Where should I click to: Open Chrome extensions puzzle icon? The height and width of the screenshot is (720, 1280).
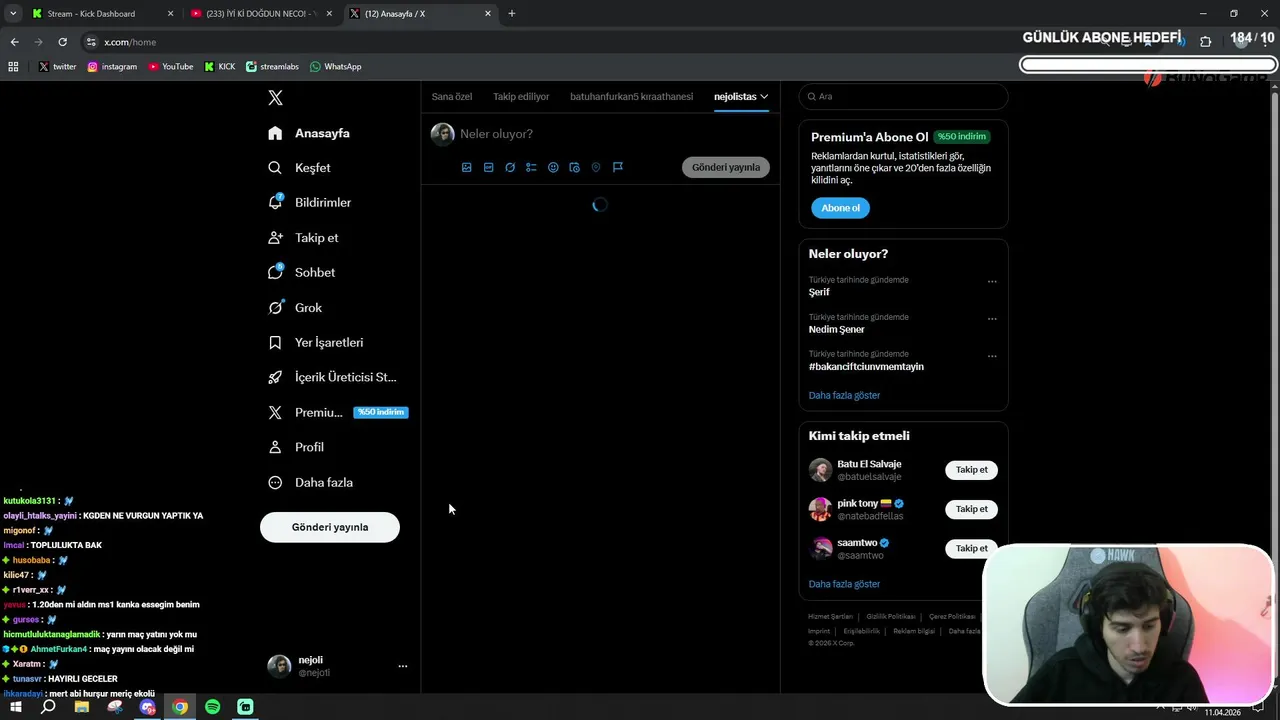pos(1205,41)
